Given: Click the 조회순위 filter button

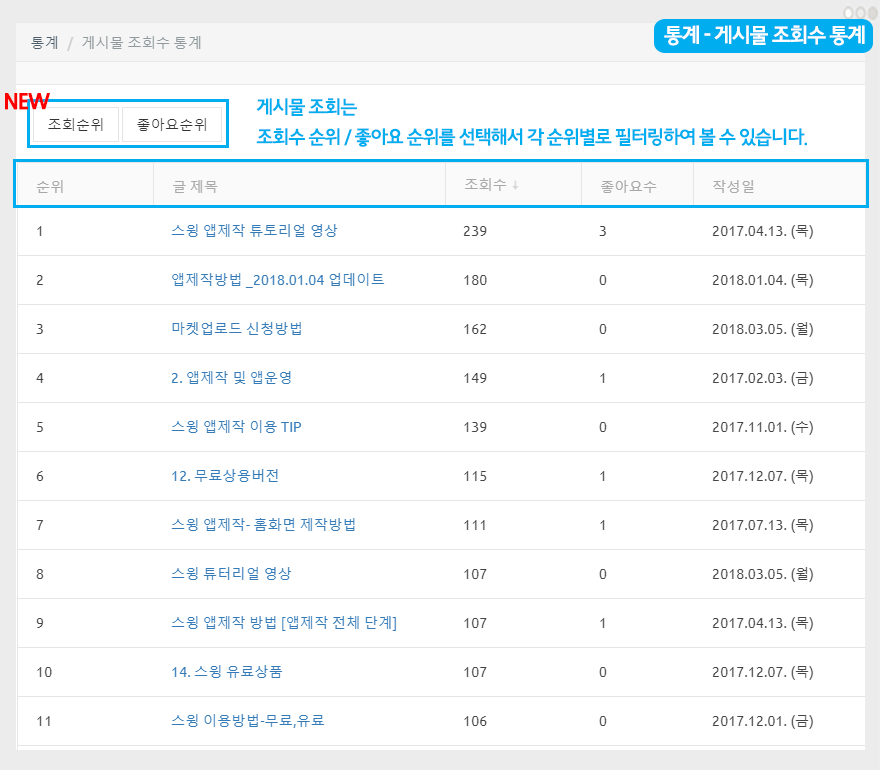Looking at the screenshot, I should click(76, 125).
